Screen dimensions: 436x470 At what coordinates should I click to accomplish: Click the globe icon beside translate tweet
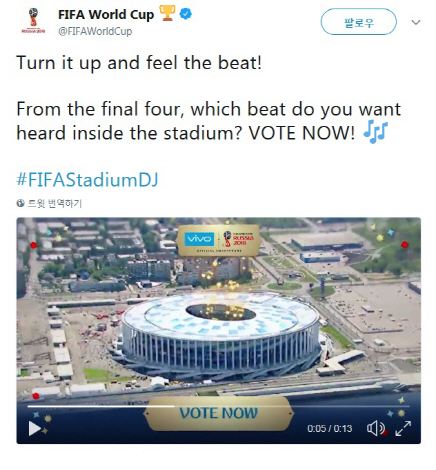(x=20, y=203)
